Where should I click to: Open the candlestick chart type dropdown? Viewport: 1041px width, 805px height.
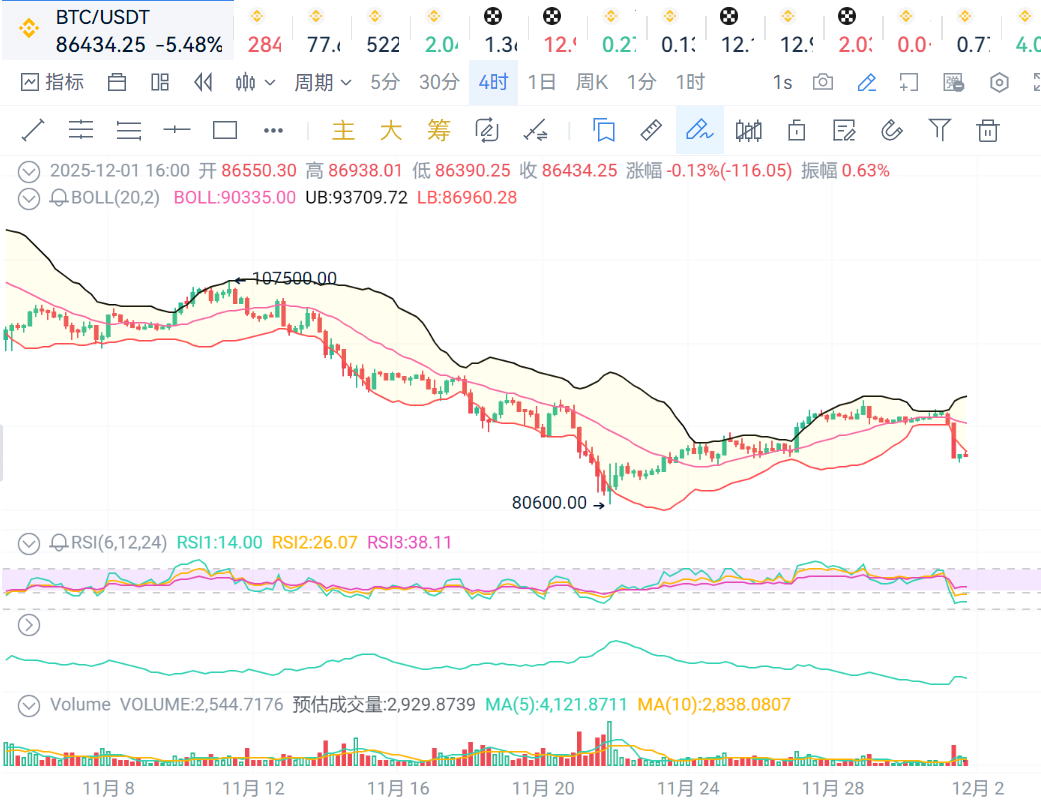tap(255, 82)
